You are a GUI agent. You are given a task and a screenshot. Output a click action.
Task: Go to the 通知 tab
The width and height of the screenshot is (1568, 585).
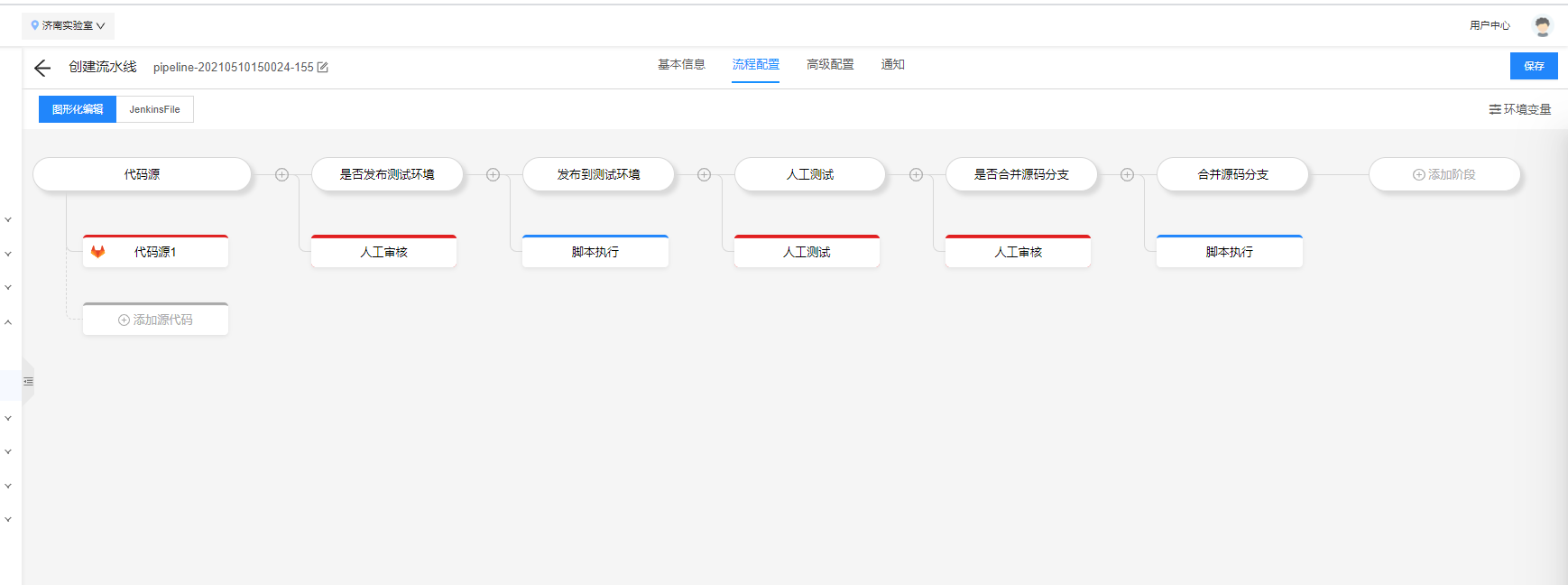(892, 65)
